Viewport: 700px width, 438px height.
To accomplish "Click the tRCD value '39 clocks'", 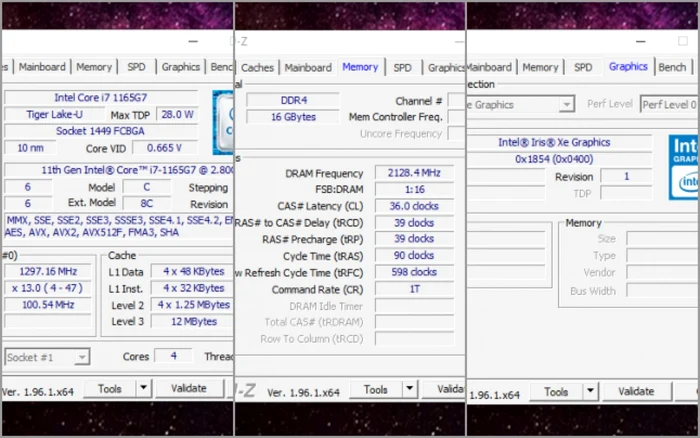I will coord(414,223).
